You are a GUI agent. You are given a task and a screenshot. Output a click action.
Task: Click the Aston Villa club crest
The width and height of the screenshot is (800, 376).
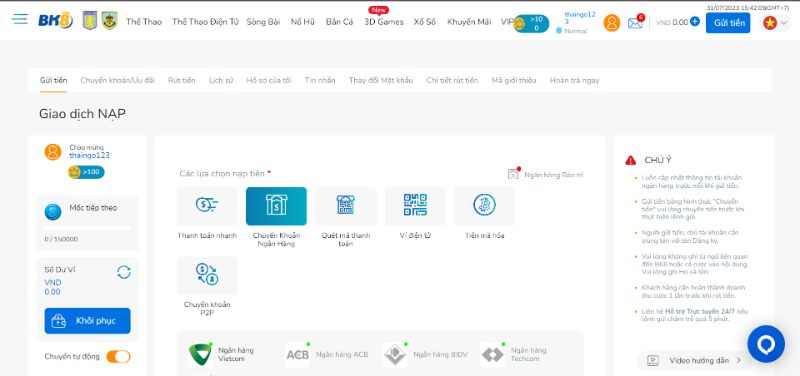(90, 20)
